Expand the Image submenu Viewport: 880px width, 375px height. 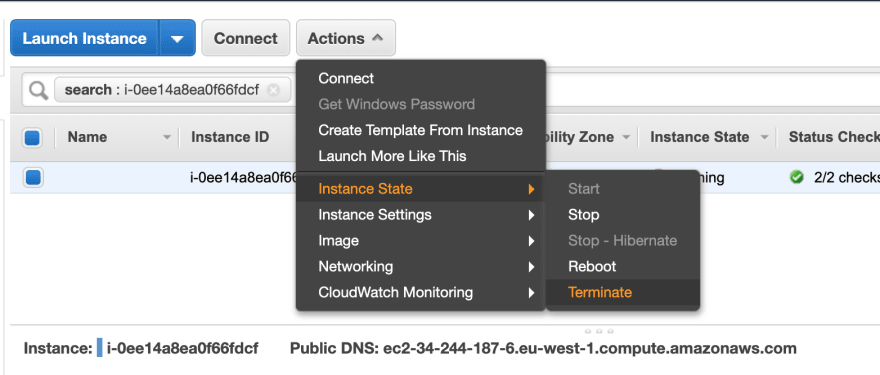coord(421,240)
